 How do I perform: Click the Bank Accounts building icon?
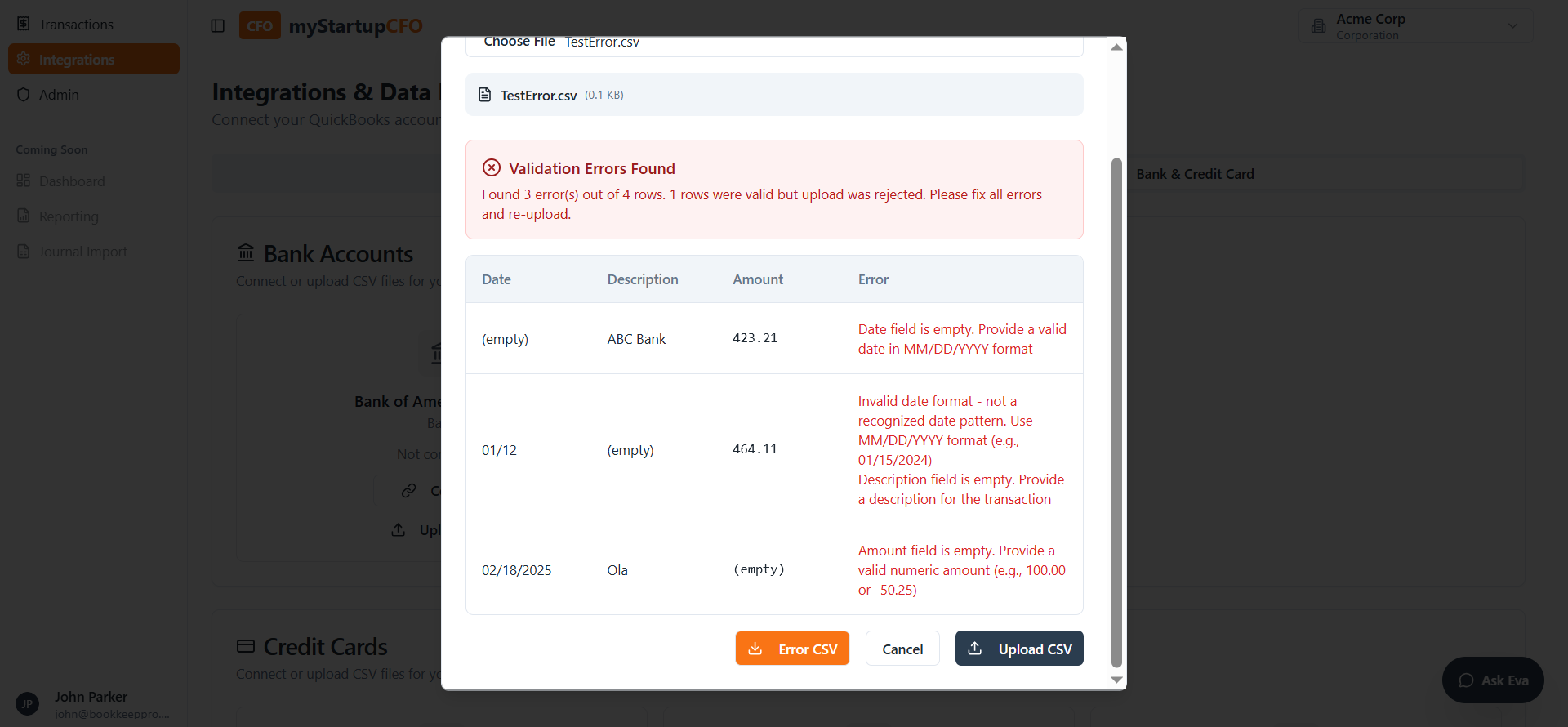(246, 253)
